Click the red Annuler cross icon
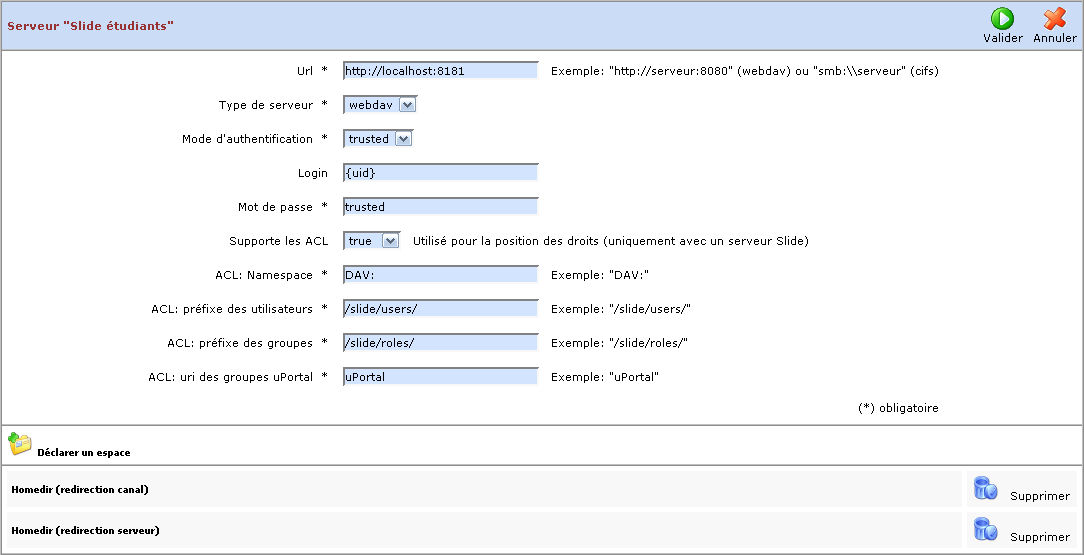Viewport: 1084px width, 555px height. click(1054, 19)
